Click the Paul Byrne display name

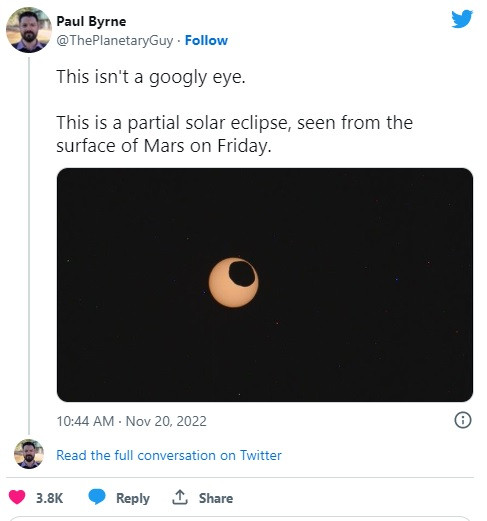pyautogui.click(x=91, y=21)
